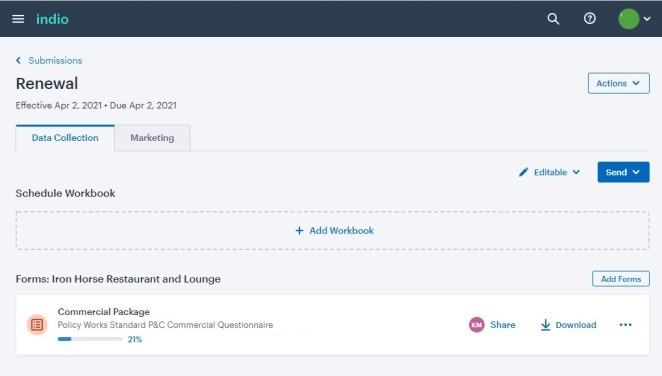
Task: Click Add Workbook in the dashed area
Action: pyautogui.click(x=334, y=230)
